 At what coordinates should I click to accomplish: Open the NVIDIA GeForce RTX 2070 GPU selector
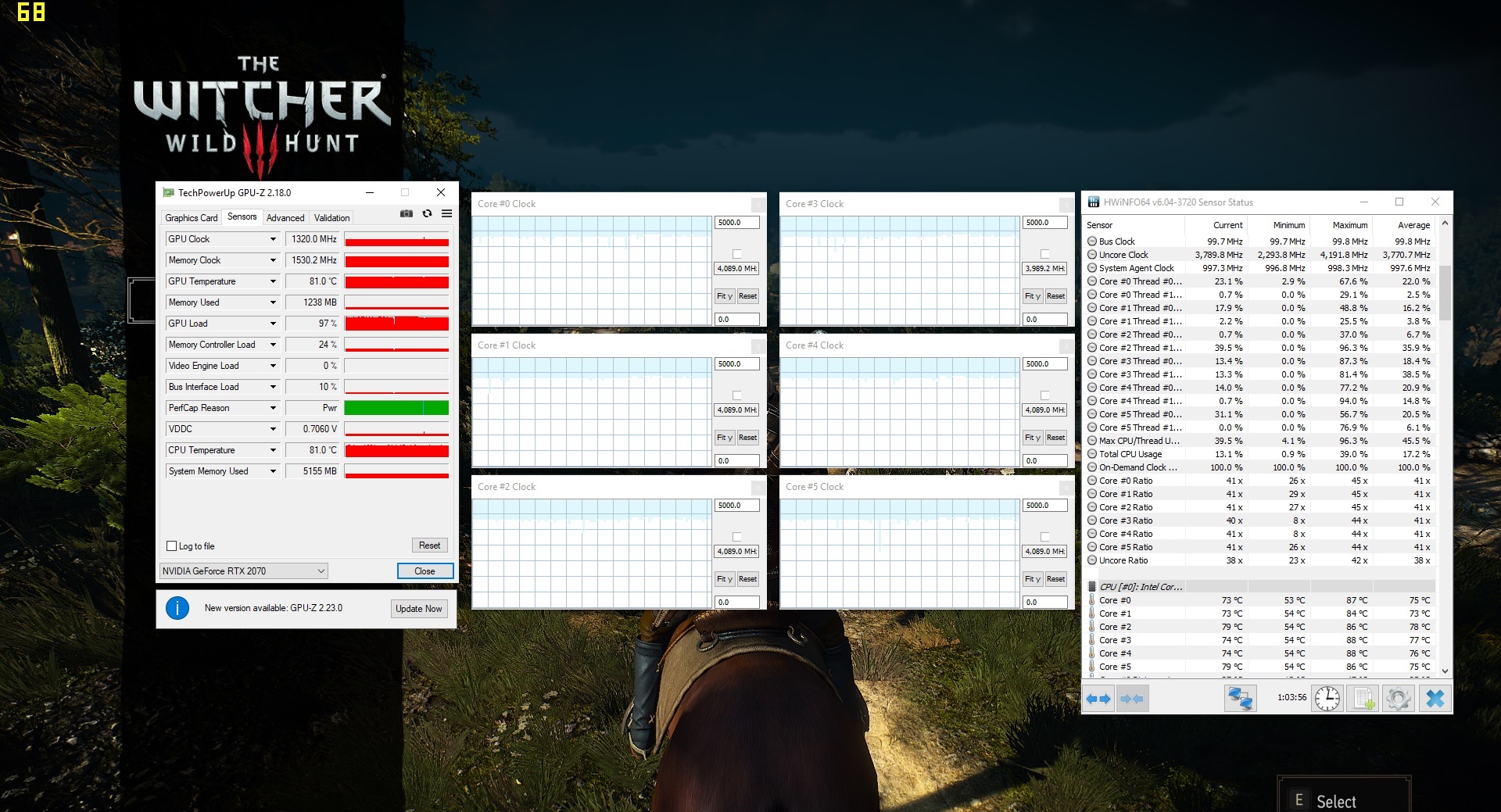[x=244, y=571]
